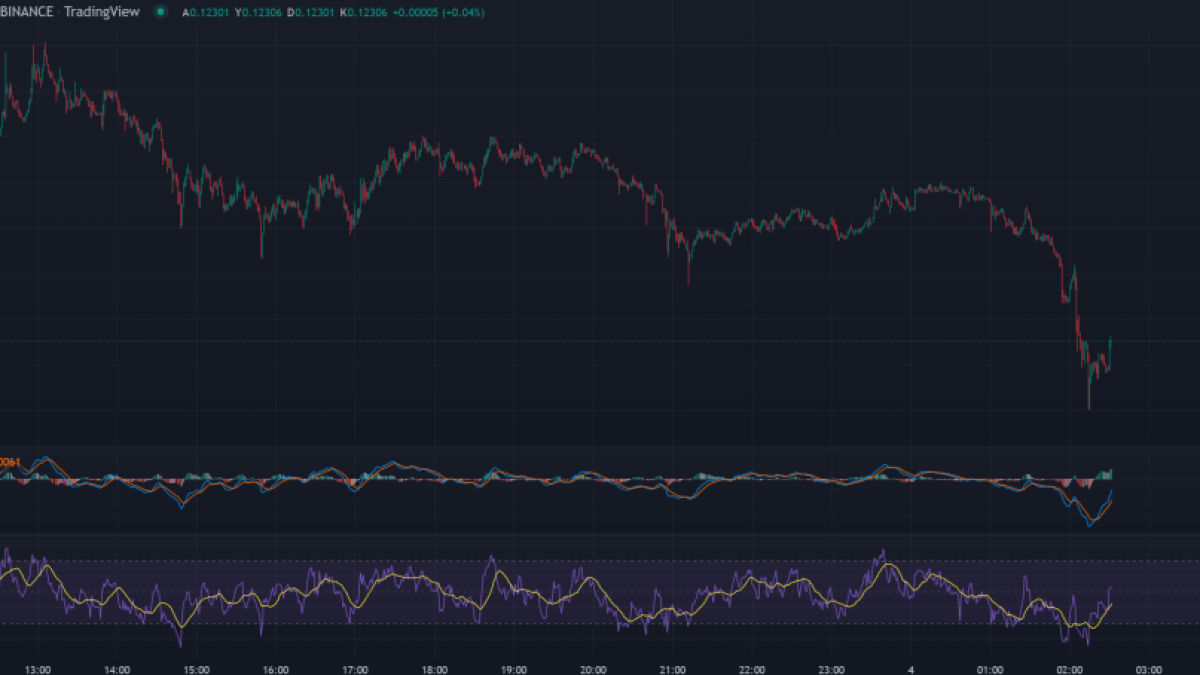Click the TradingView label in the header

tap(102, 12)
